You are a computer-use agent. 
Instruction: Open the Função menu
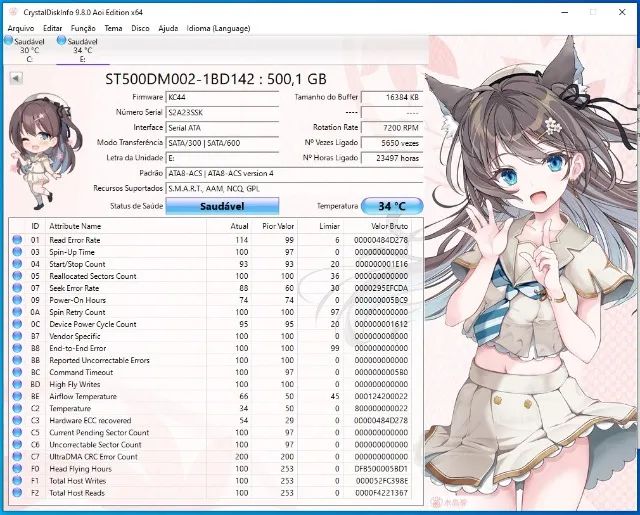(x=83, y=29)
